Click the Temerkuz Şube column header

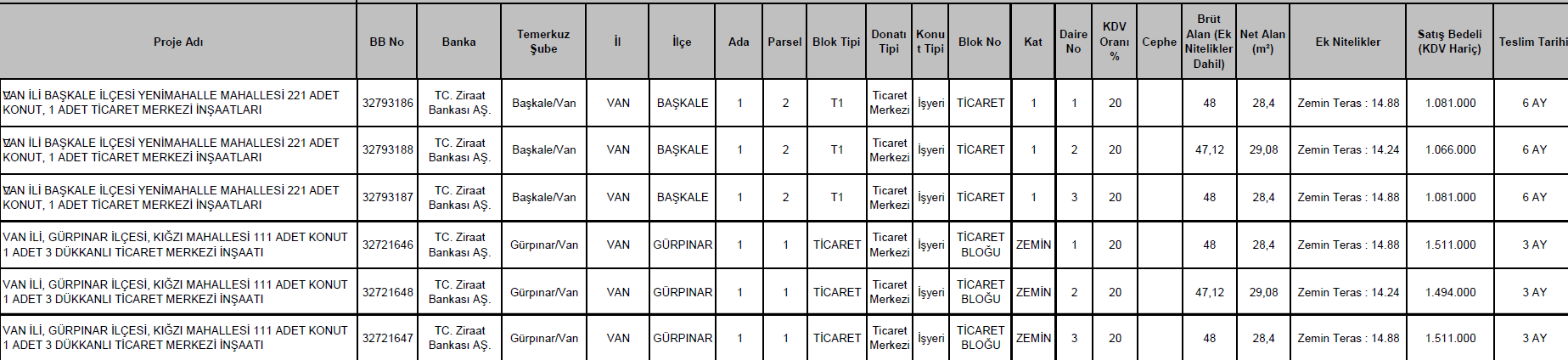[543, 42]
